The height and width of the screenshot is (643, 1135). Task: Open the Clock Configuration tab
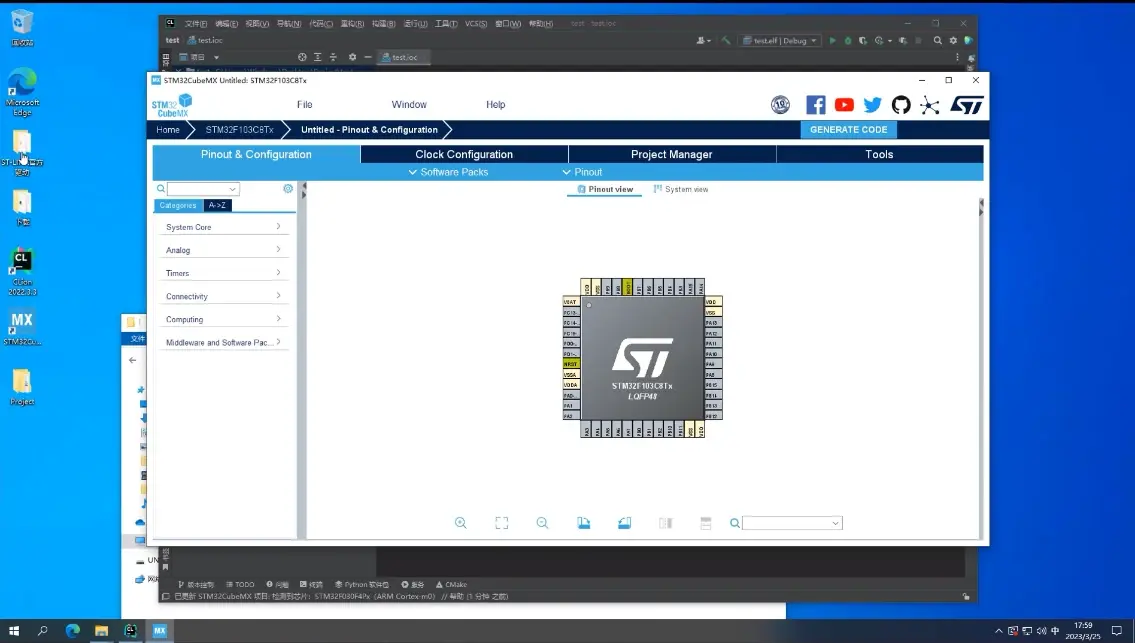464,154
